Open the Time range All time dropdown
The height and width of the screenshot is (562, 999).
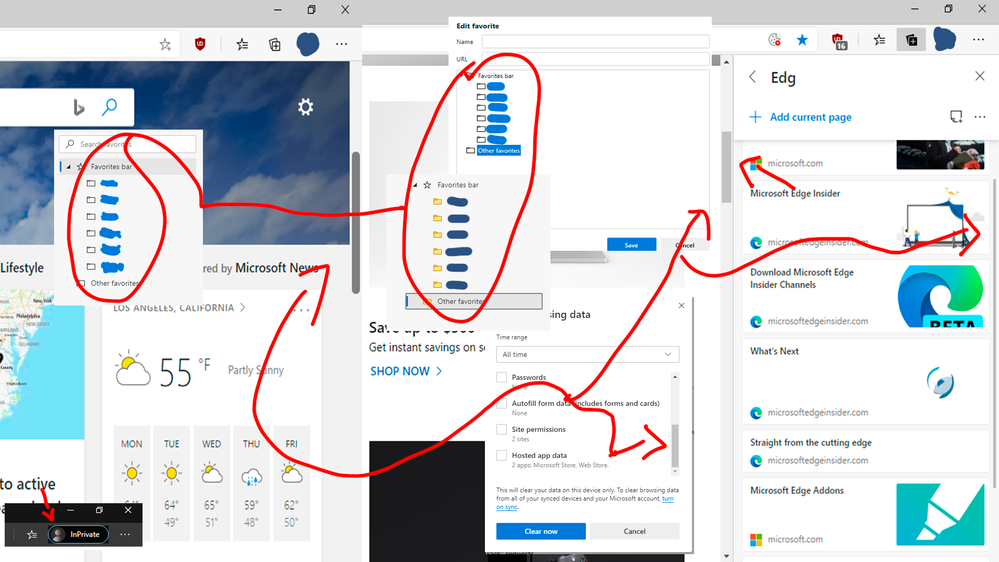point(587,354)
